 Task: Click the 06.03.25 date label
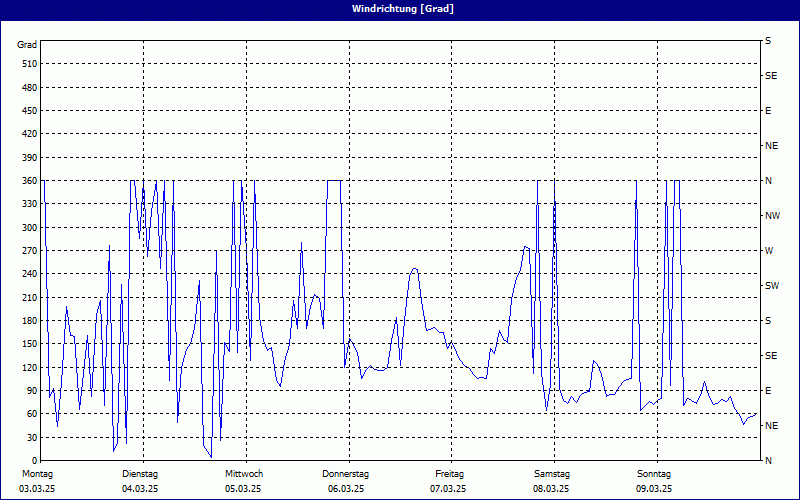click(346, 489)
